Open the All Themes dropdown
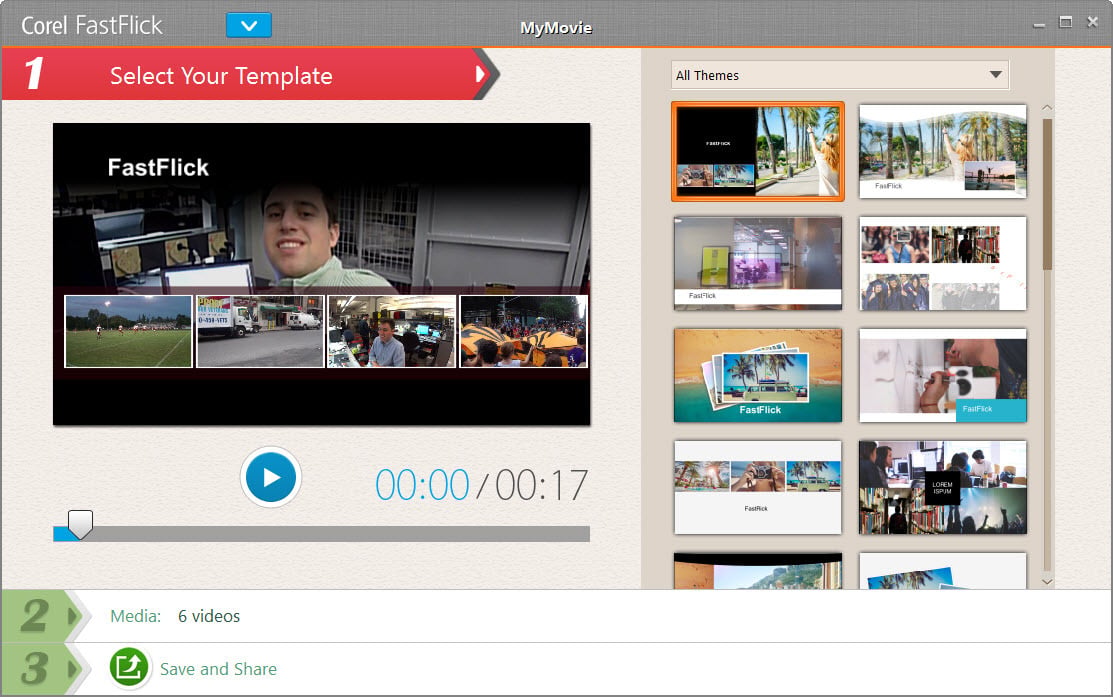This screenshot has height=697, width=1113. (x=840, y=75)
